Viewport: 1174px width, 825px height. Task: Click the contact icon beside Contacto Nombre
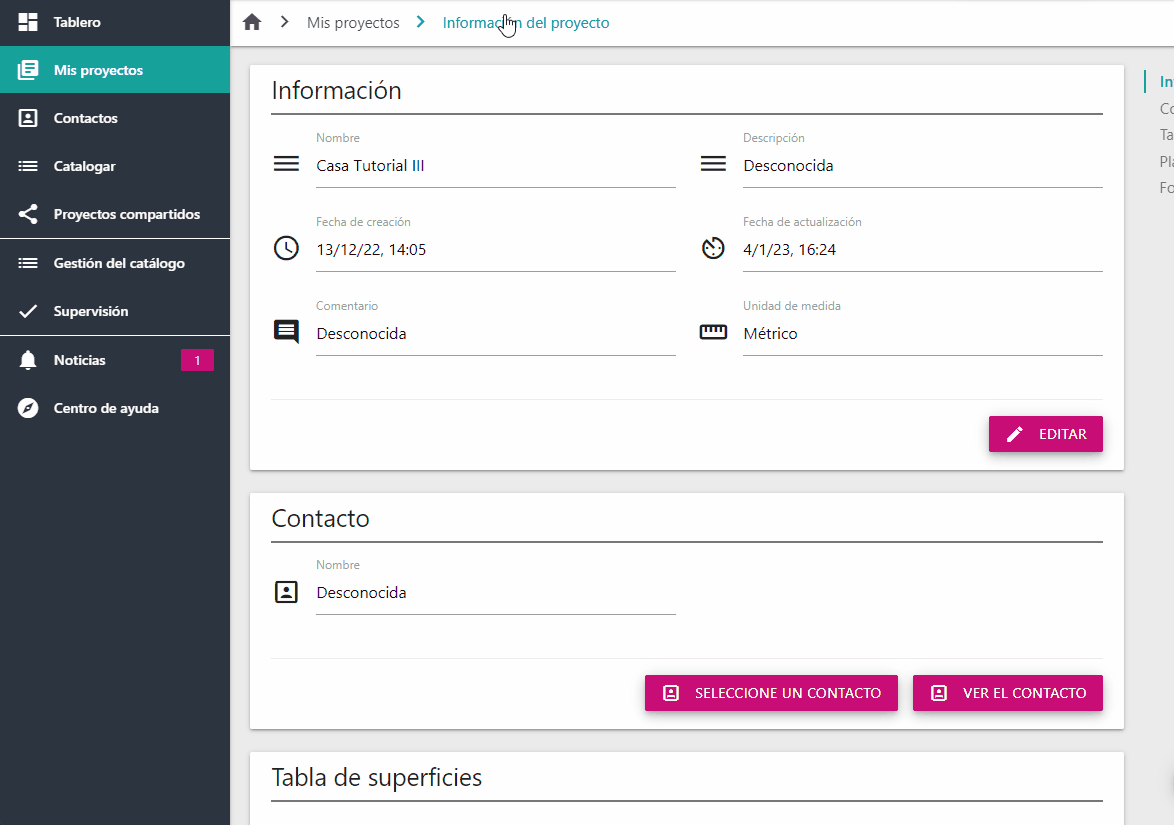coord(286,591)
